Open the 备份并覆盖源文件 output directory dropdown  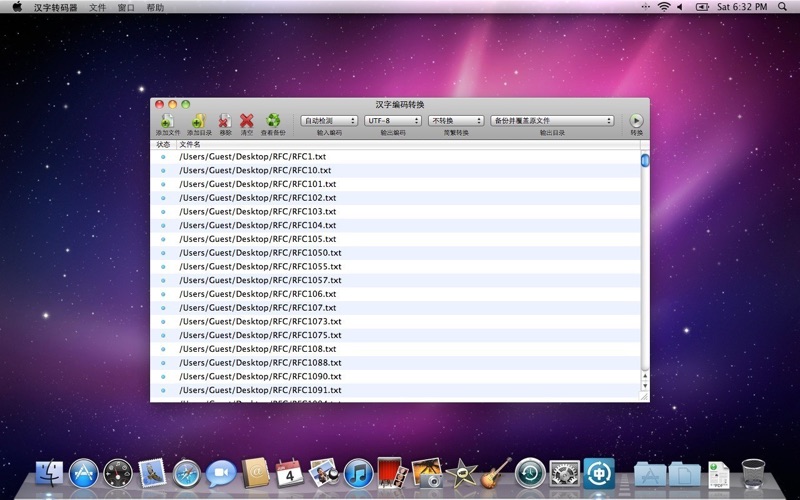tap(552, 121)
